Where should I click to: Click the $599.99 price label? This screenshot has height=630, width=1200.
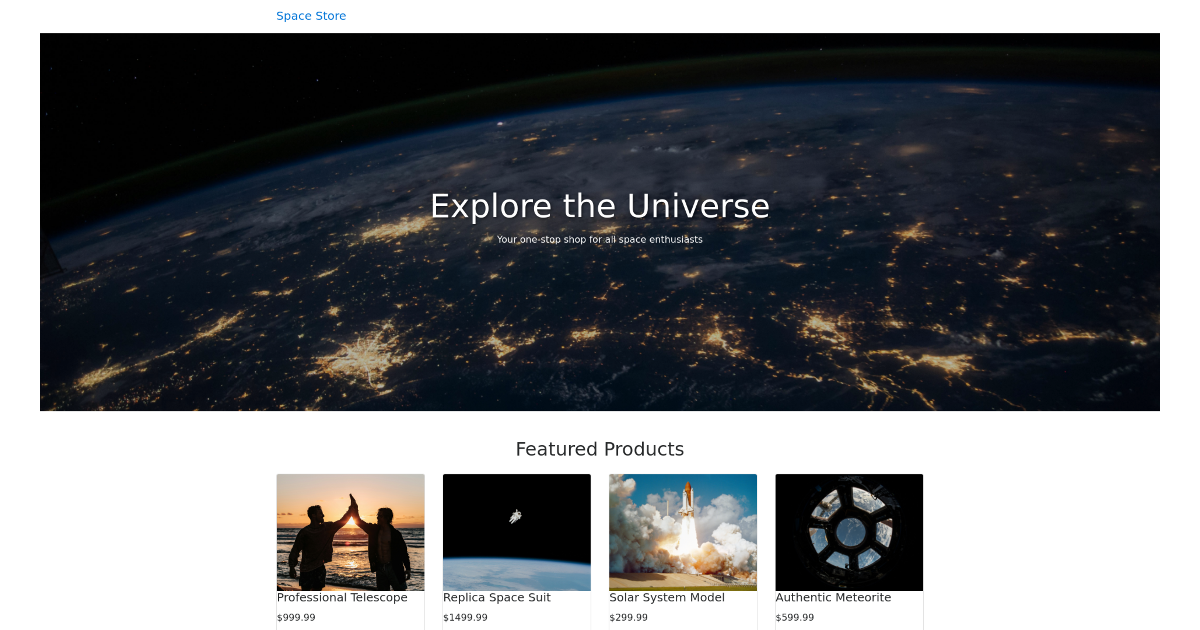click(x=795, y=617)
